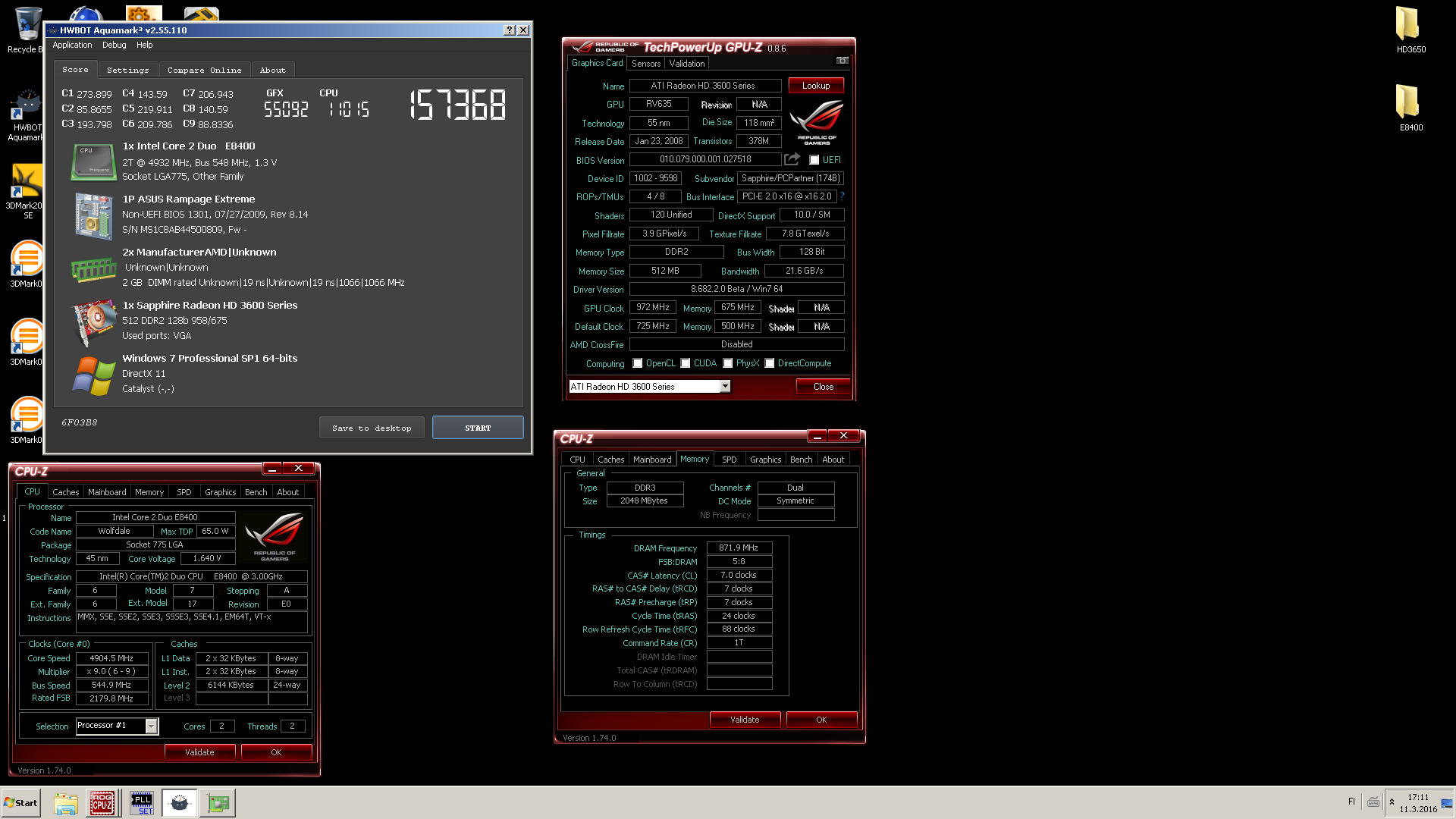
Task: Click the total score 157368 in Aquamark
Action: pyautogui.click(x=457, y=105)
